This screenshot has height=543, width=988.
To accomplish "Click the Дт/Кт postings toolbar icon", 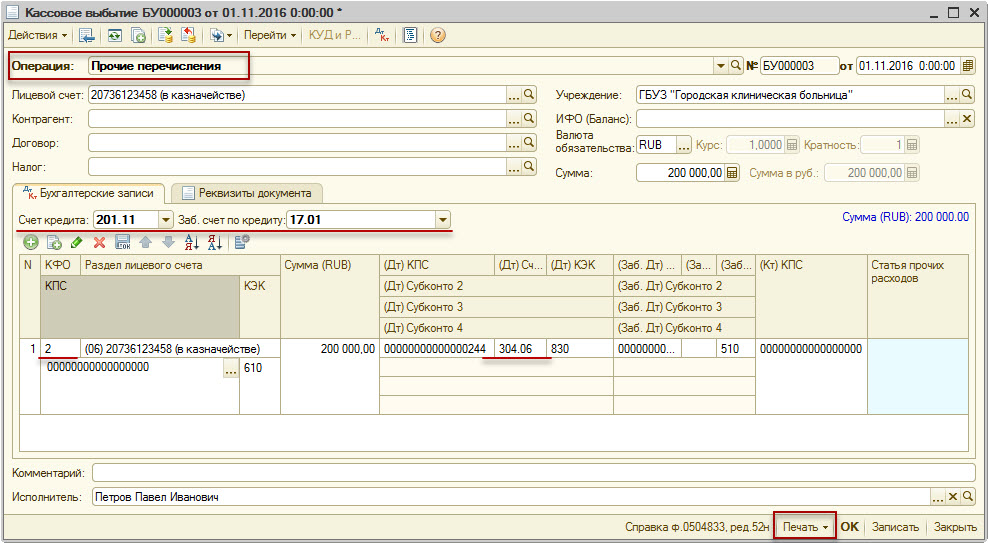I will tap(382, 35).
